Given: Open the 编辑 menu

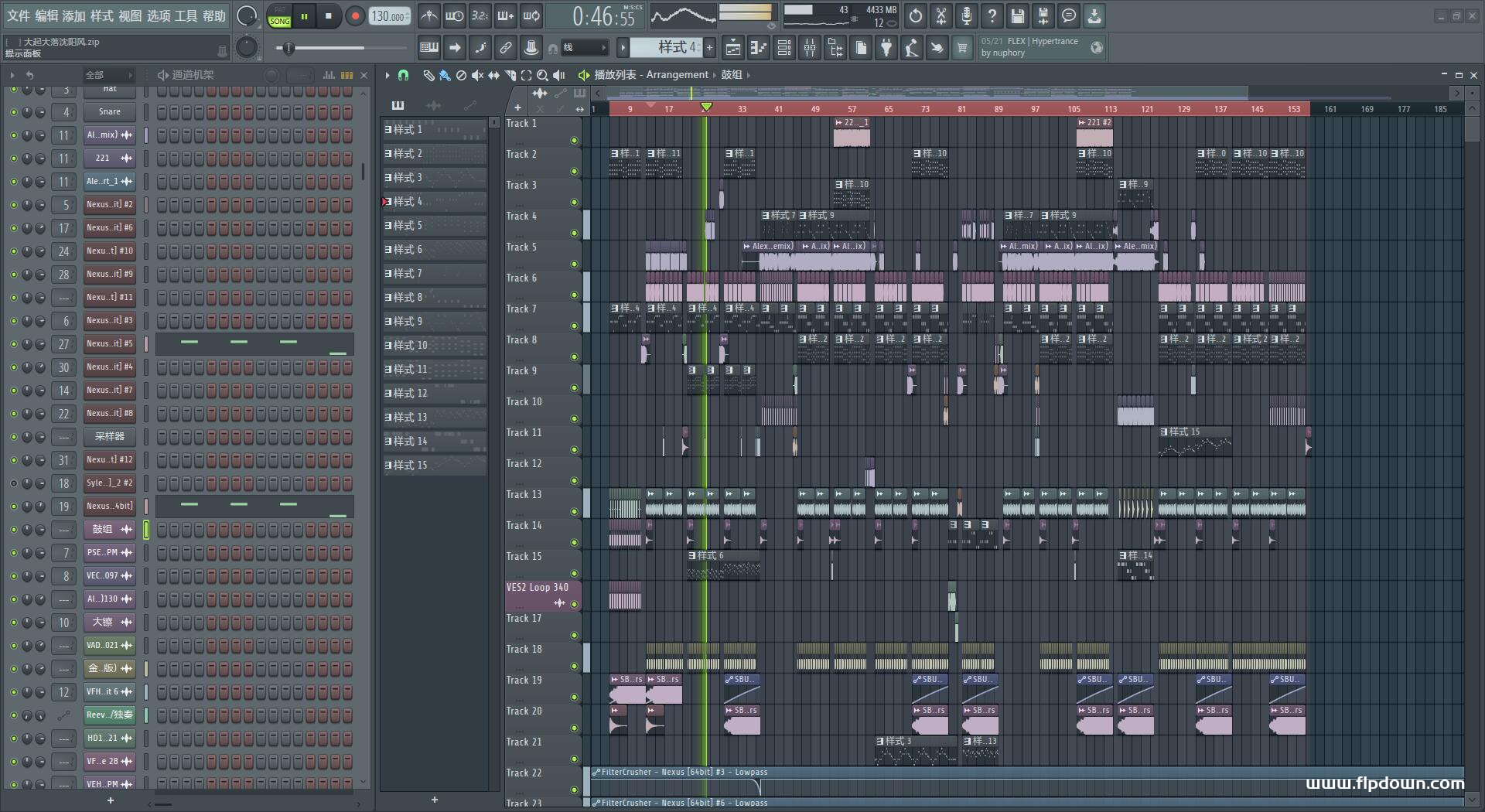Looking at the screenshot, I should (46, 16).
